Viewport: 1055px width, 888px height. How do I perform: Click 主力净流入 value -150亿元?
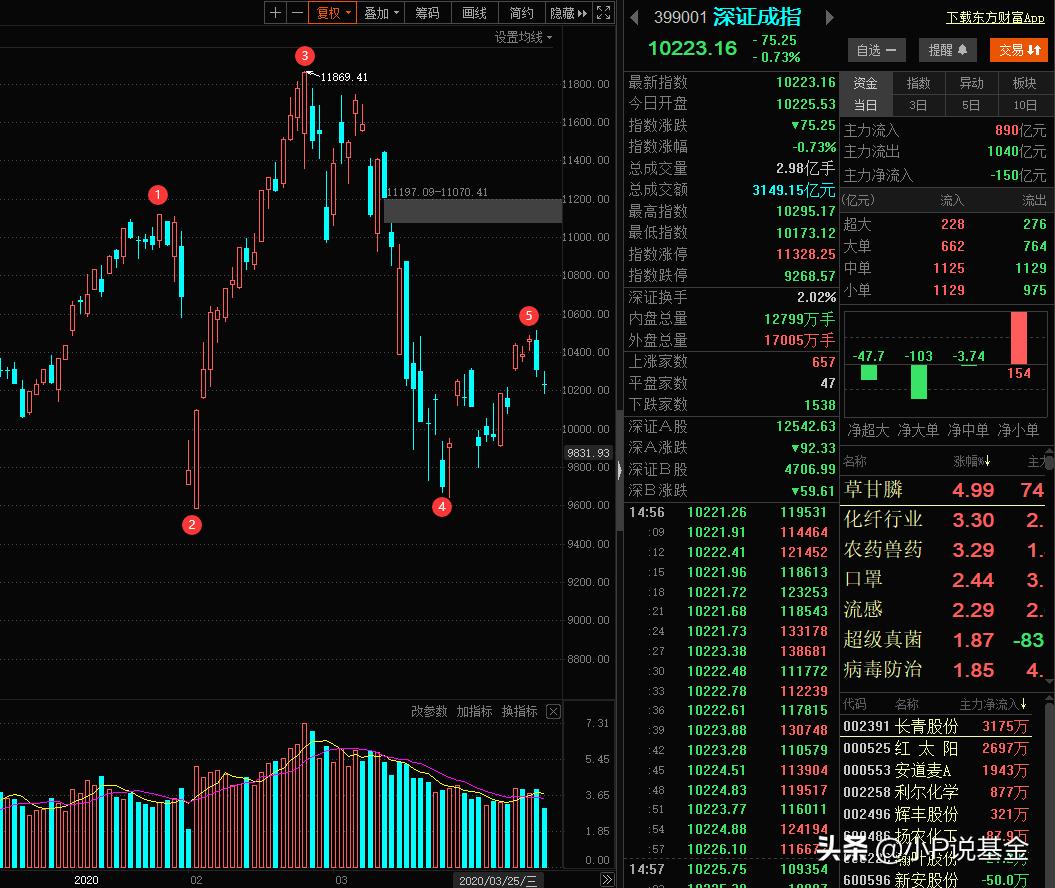pyautogui.click(x=1018, y=175)
